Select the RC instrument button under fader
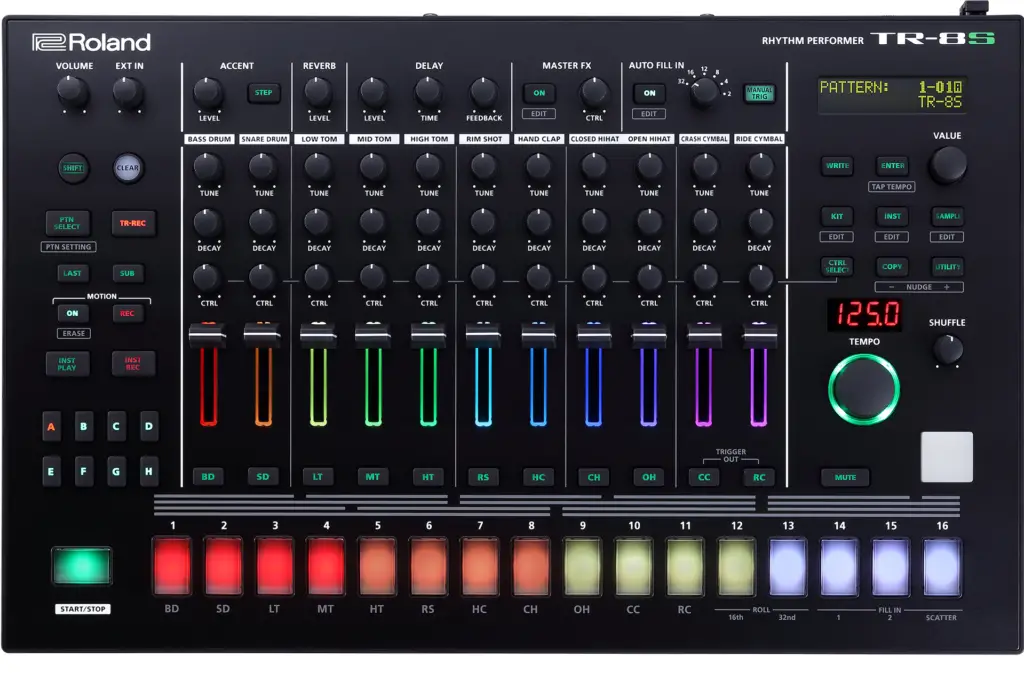The height and width of the screenshot is (673, 1024). pyautogui.click(x=759, y=477)
